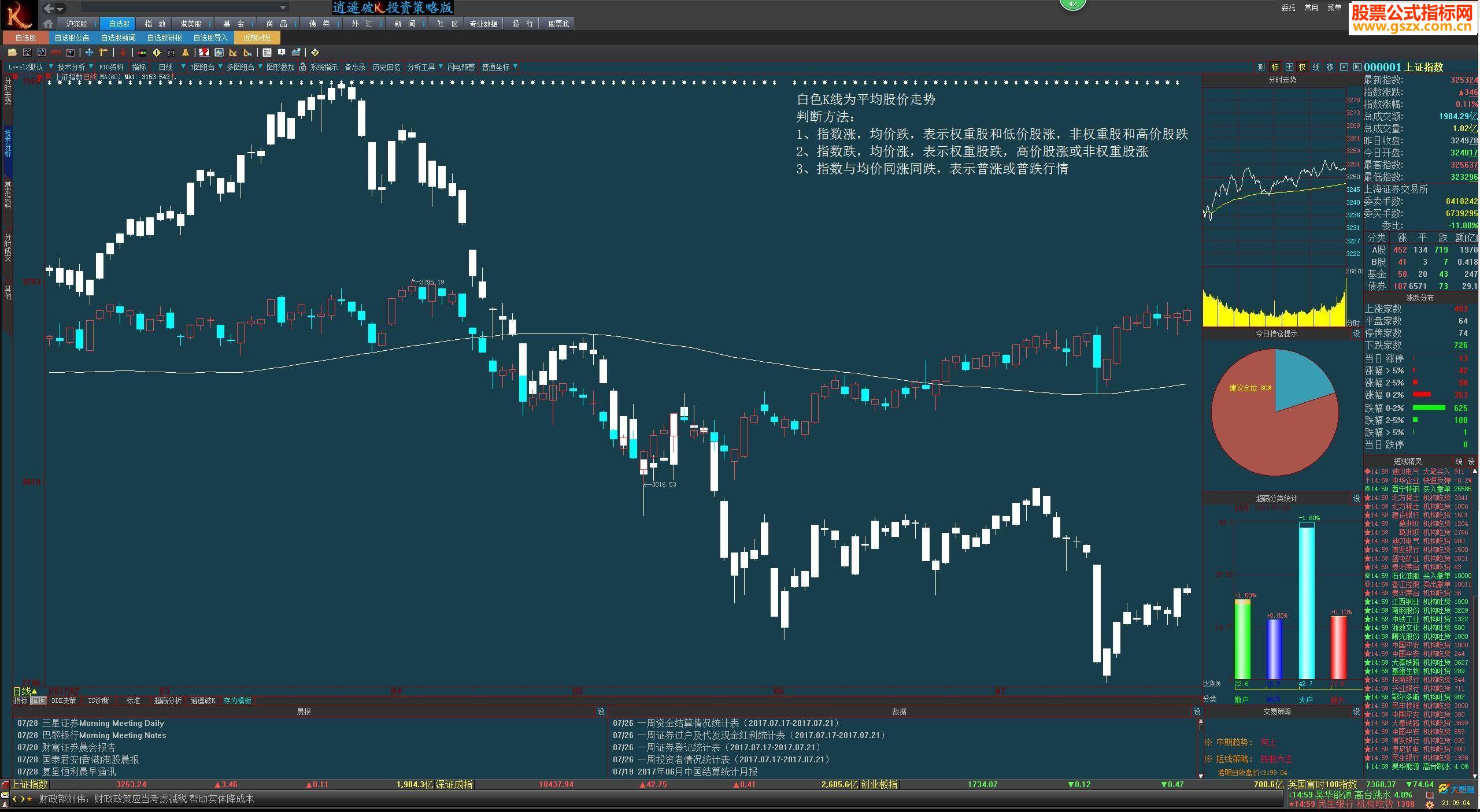Click the back arrow at the top
The height and width of the screenshot is (812, 1480).
pos(49,8)
